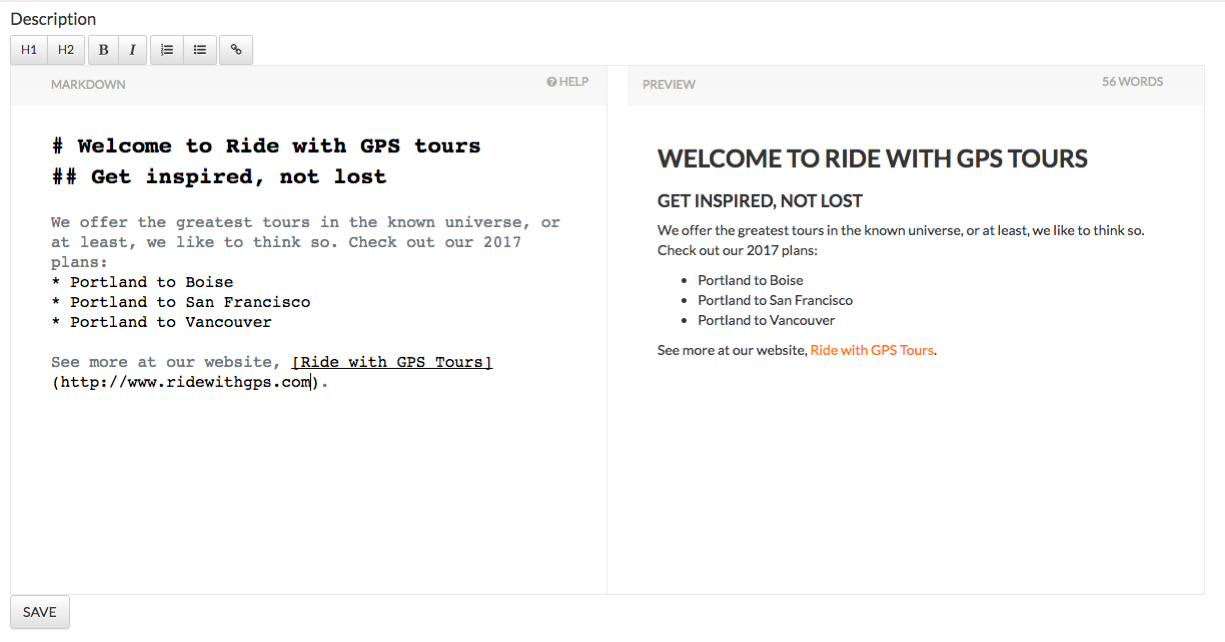Image resolution: width=1225 pixels, height=642 pixels.
Task: Click the preview subheading 'GET INSPIRED, NOT LOST'
Action: [760, 201]
